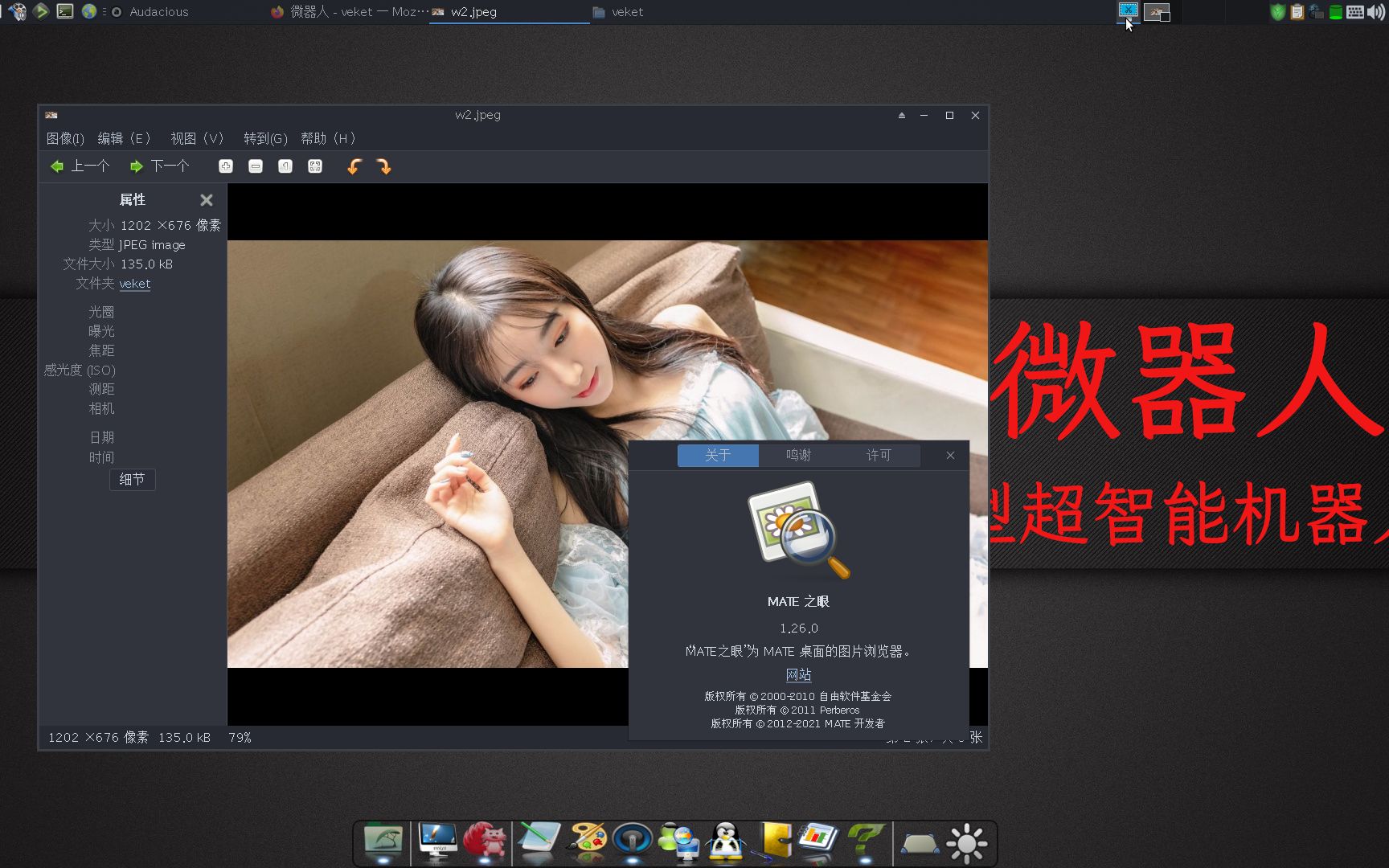
Task: Click the w2.jpeg window menu icon in titlebar
Action: coord(51,115)
